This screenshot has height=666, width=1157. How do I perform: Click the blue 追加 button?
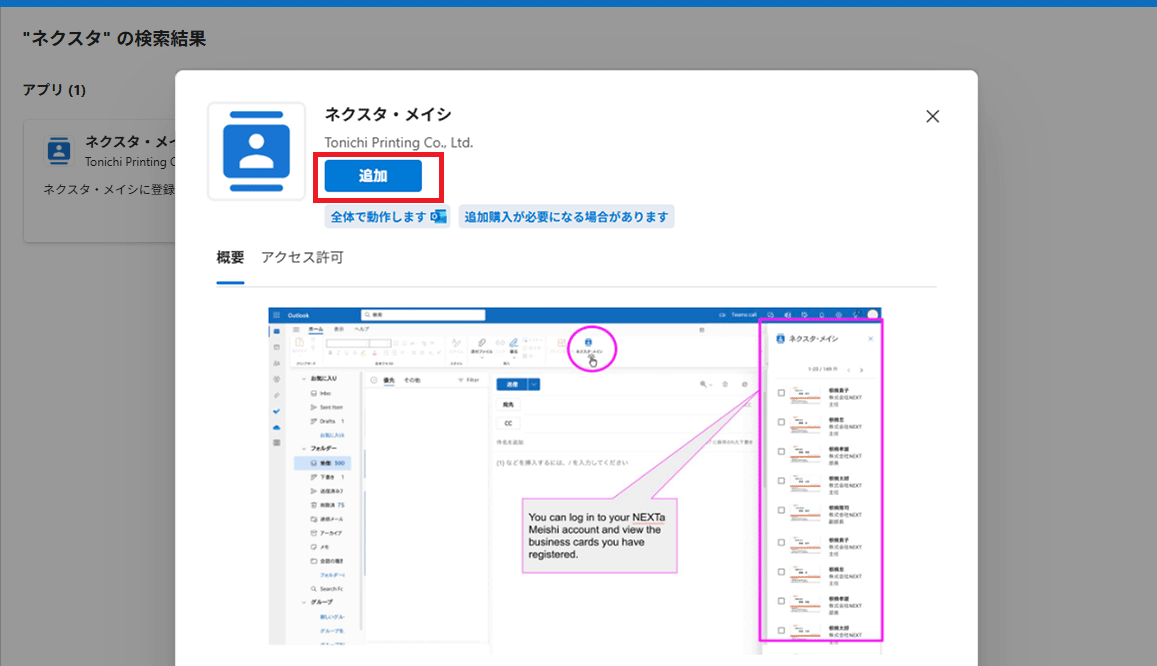[373, 176]
